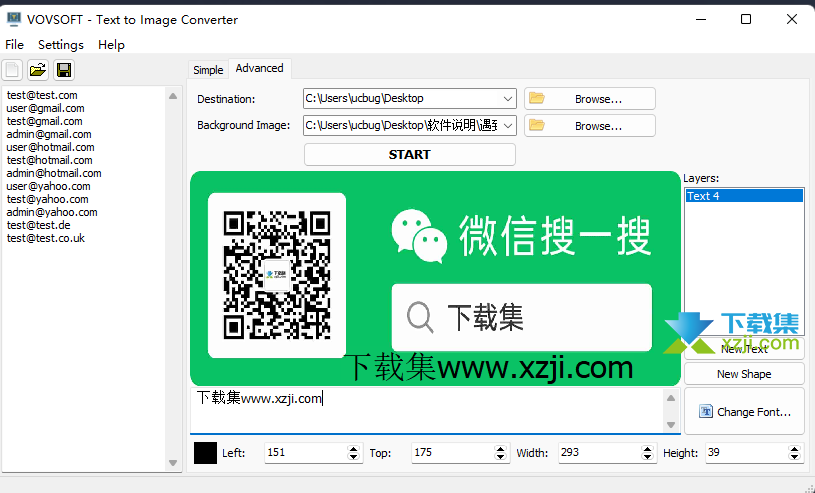Image resolution: width=815 pixels, height=493 pixels.
Task: Expand the Destination path dropdown
Action: pyautogui.click(x=508, y=98)
